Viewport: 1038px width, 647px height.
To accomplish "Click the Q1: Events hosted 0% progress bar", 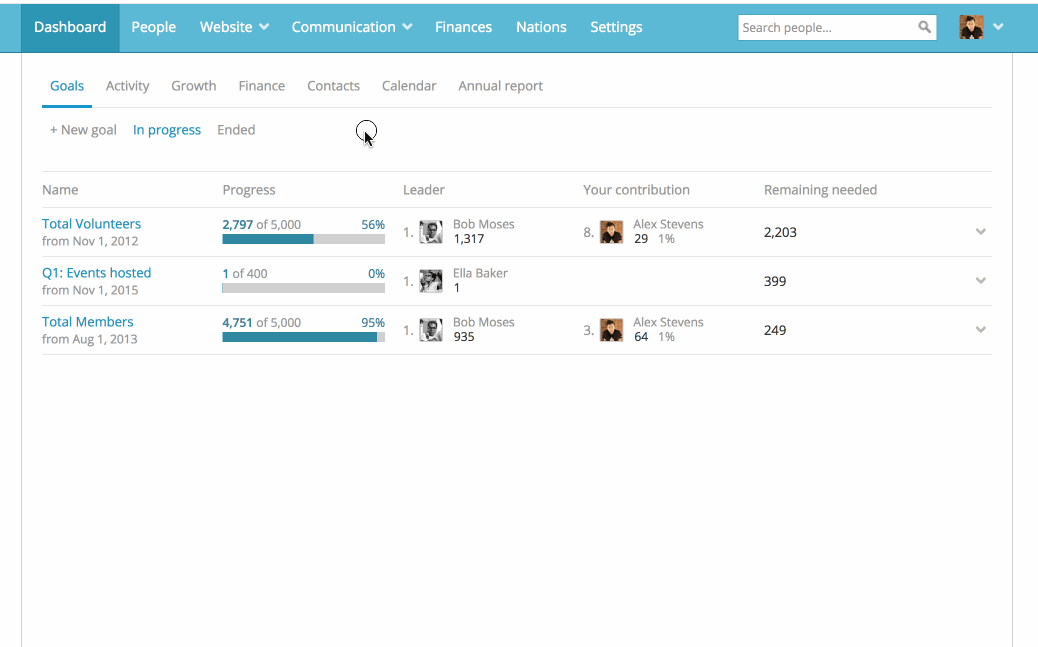I will pyautogui.click(x=303, y=288).
